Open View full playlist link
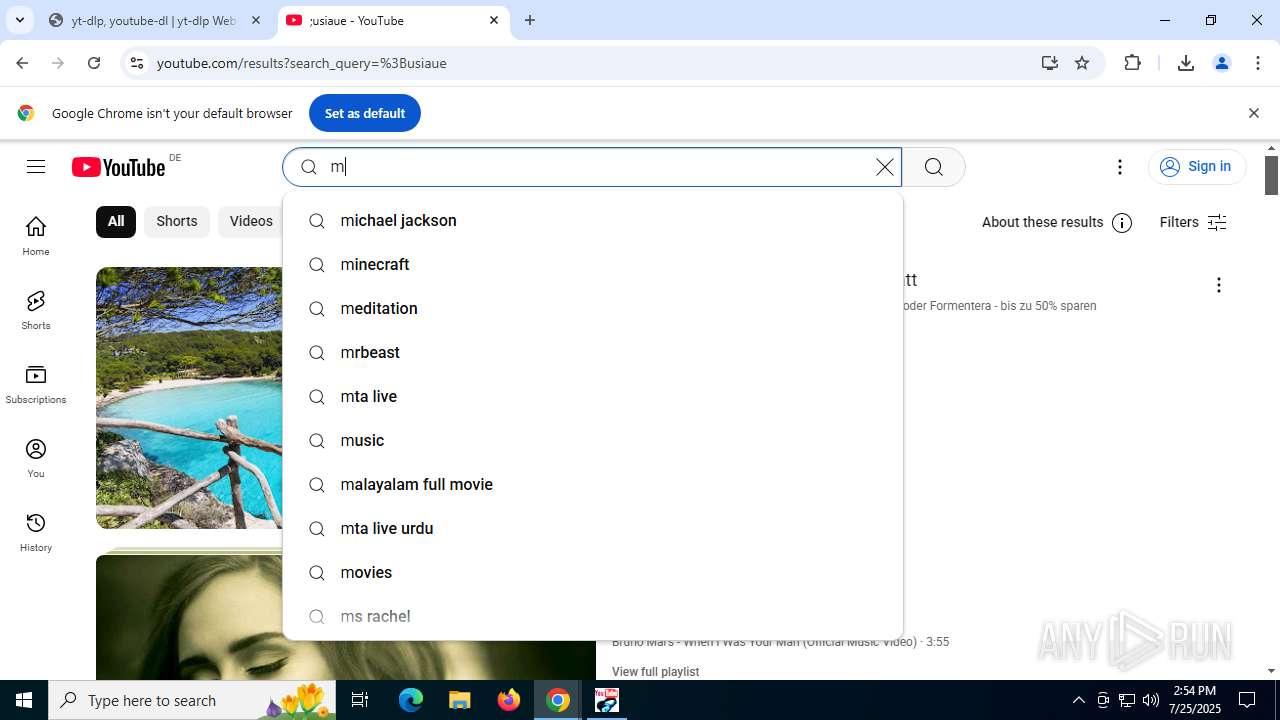The width and height of the screenshot is (1280, 720). (x=655, y=672)
